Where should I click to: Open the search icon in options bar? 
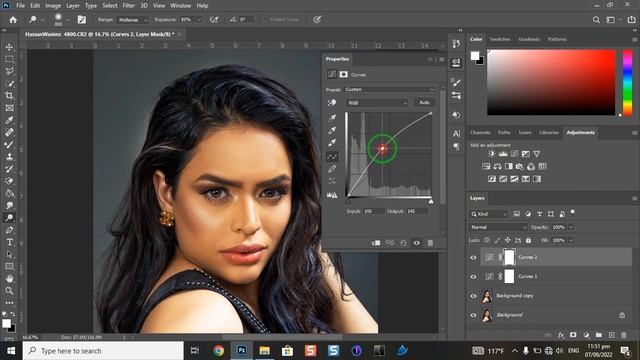pyautogui.click(x=596, y=20)
